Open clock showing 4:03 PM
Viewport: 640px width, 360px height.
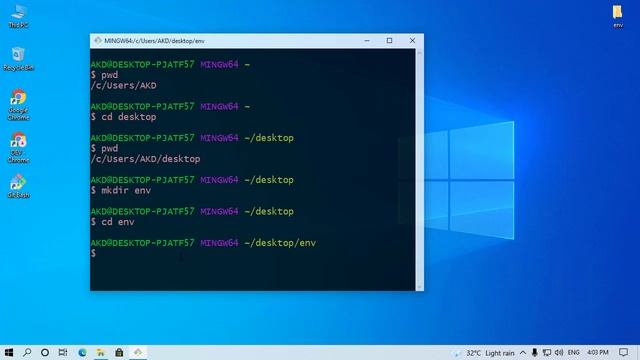(598, 353)
